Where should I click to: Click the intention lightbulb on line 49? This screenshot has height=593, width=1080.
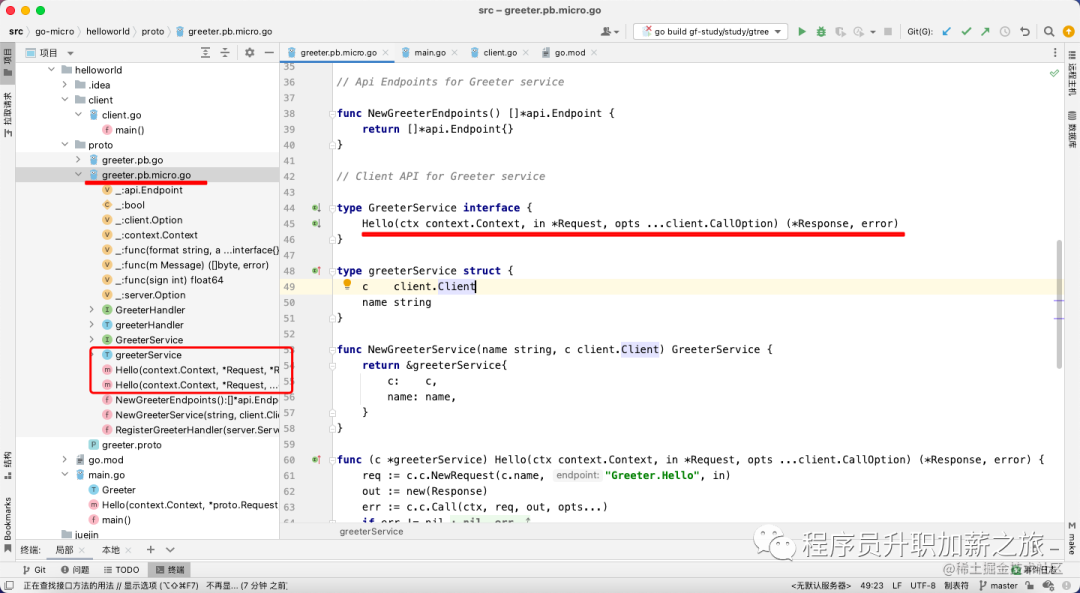(347, 284)
